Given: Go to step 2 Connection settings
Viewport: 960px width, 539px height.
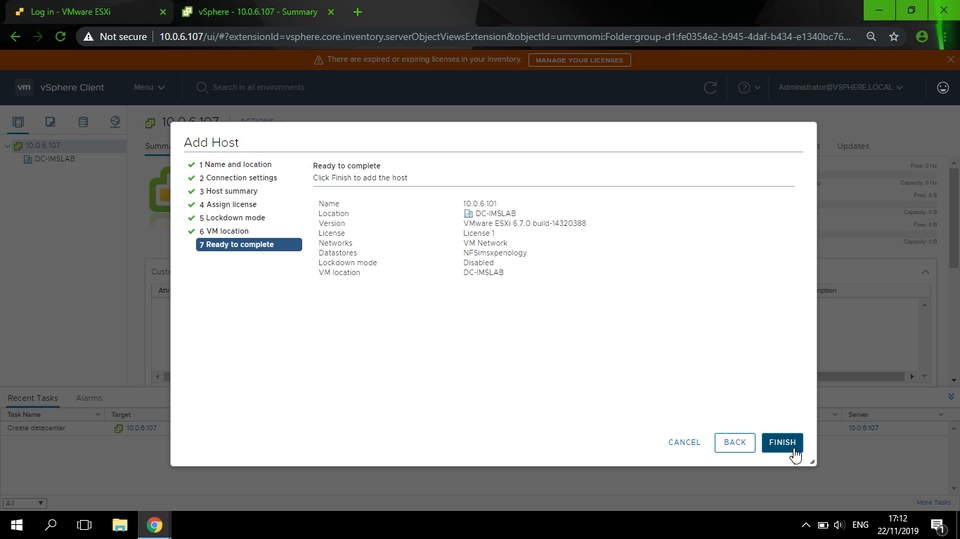Looking at the screenshot, I should 238,178.
